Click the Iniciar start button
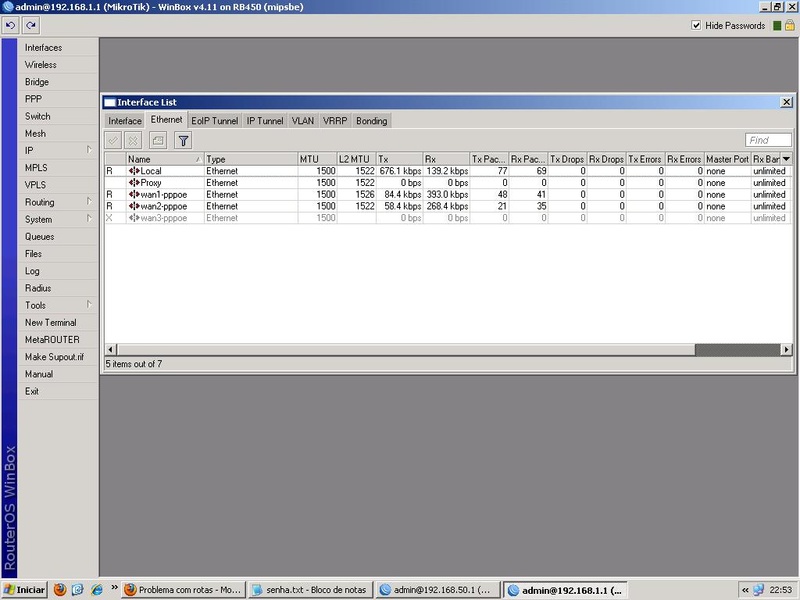The width and height of the screenshot is (800, 600). pyautogui.click(x=24, y=590)
